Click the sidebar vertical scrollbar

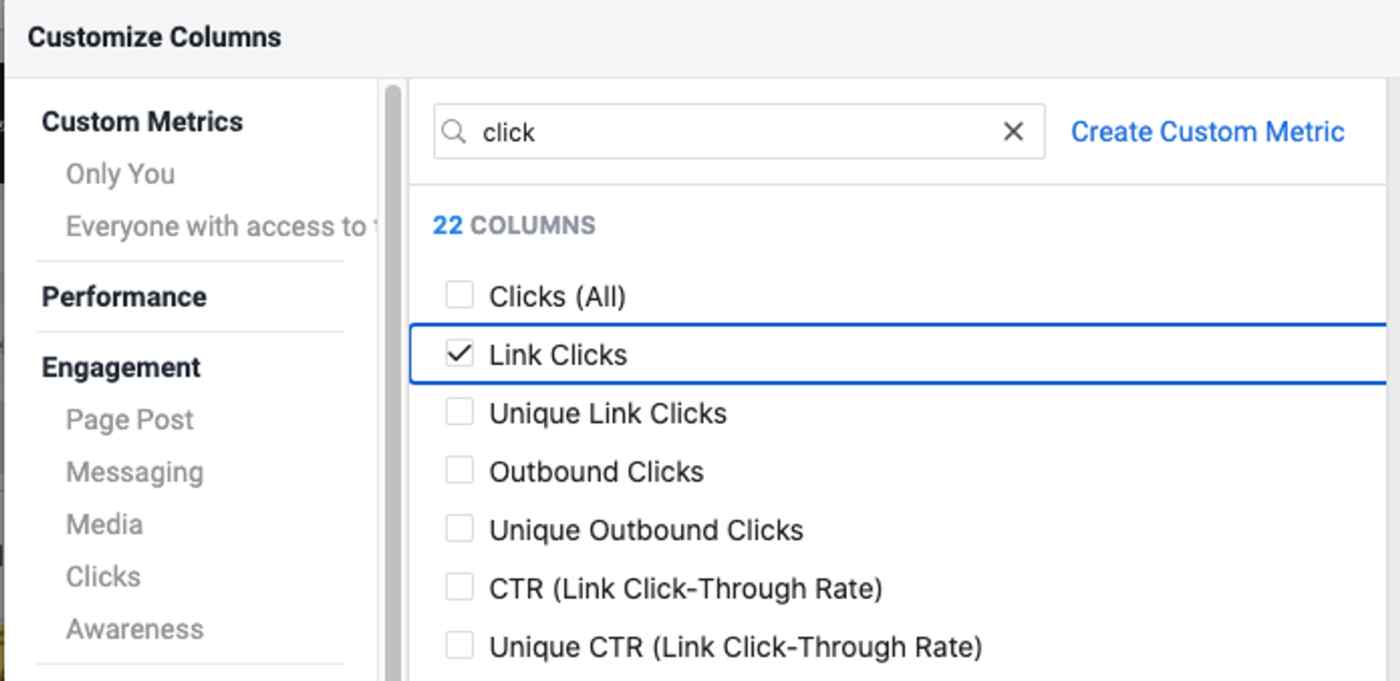tap(393, 380)
